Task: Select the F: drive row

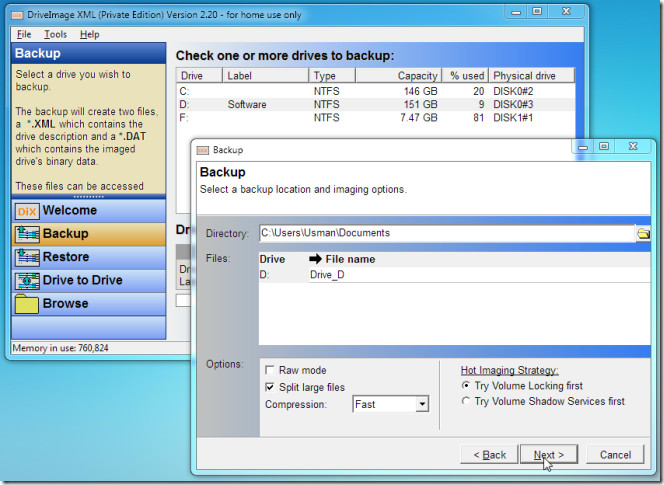Action: click(376, 117)
